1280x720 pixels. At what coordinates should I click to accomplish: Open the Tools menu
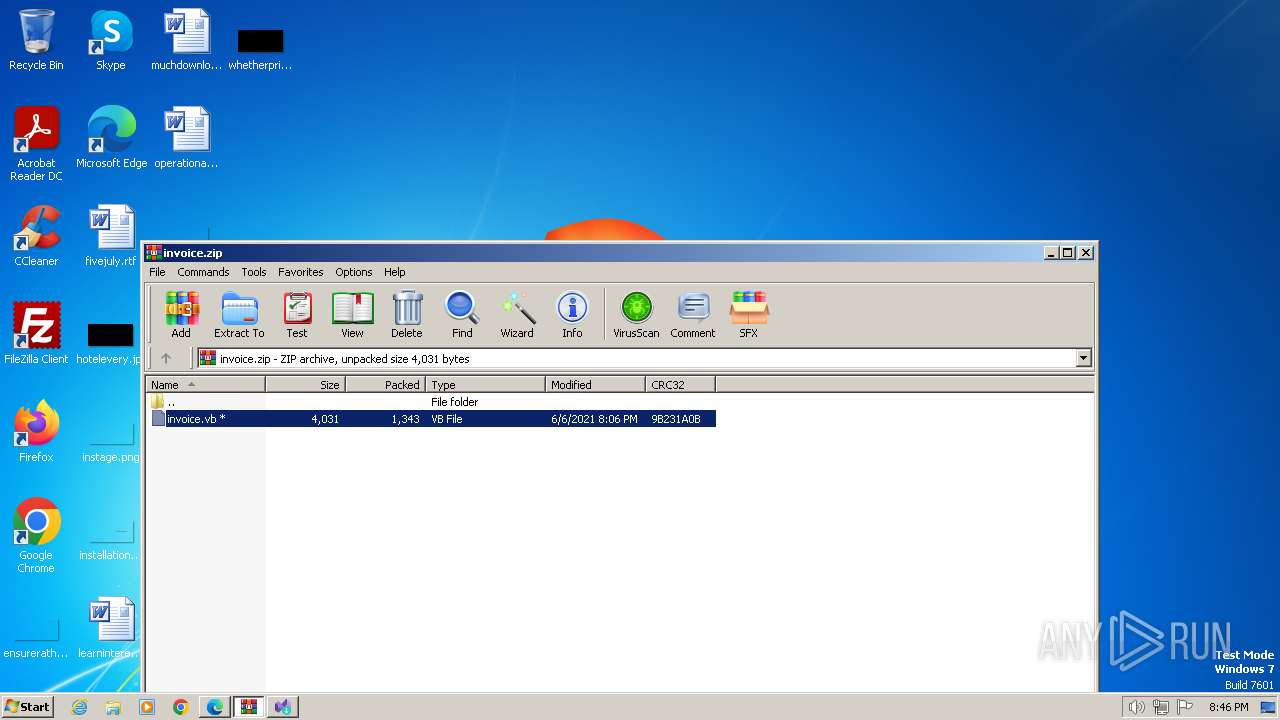(x=254, y=272)
